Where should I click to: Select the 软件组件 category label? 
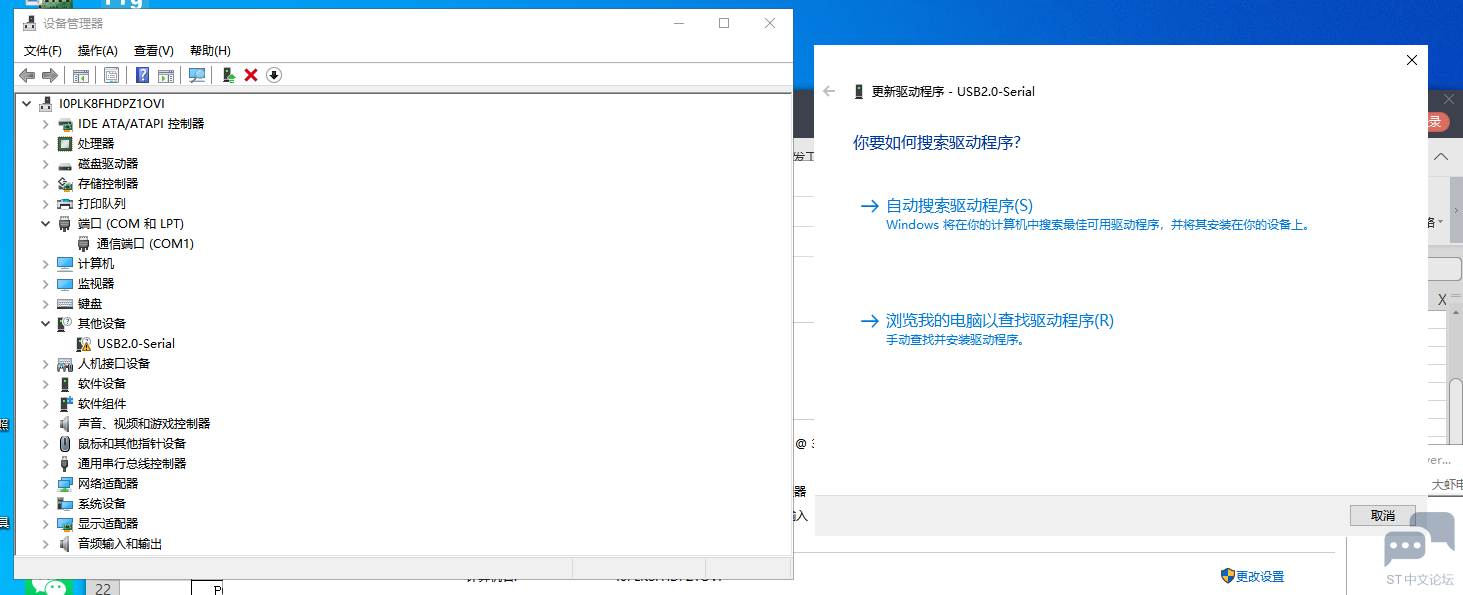click(102, 404)
